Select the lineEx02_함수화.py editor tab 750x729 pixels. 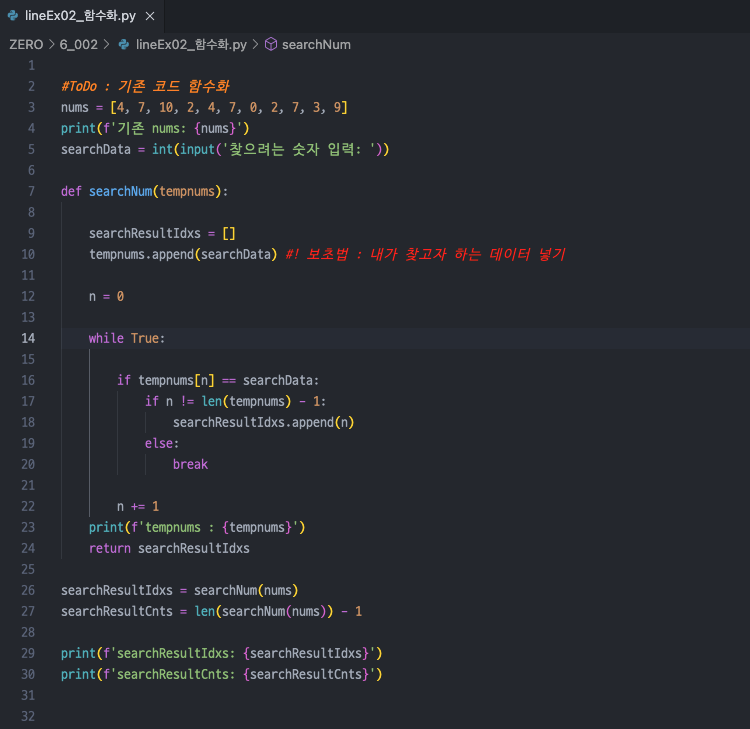81,16
